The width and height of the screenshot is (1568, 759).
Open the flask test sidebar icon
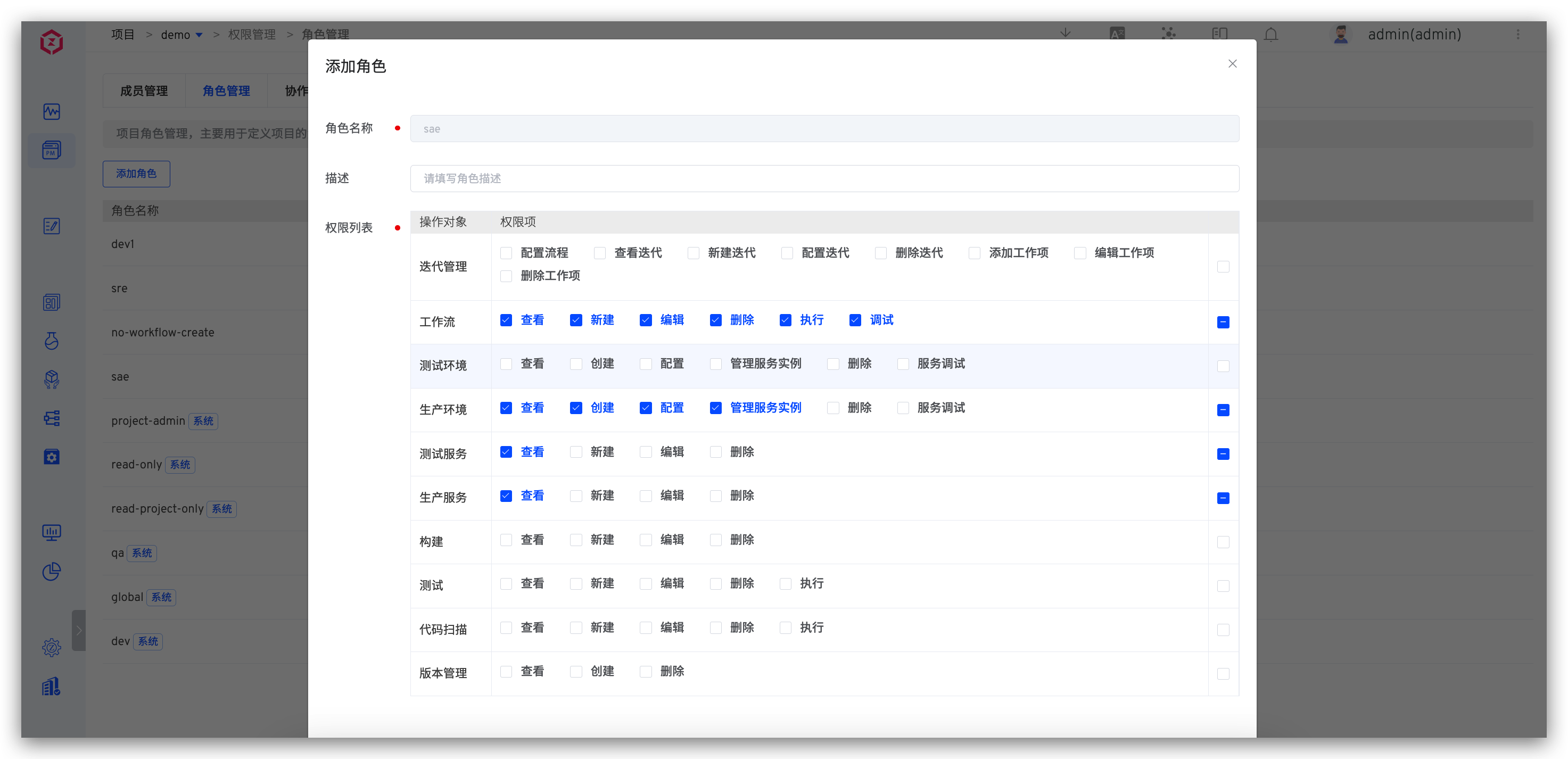tap(52, 341)
